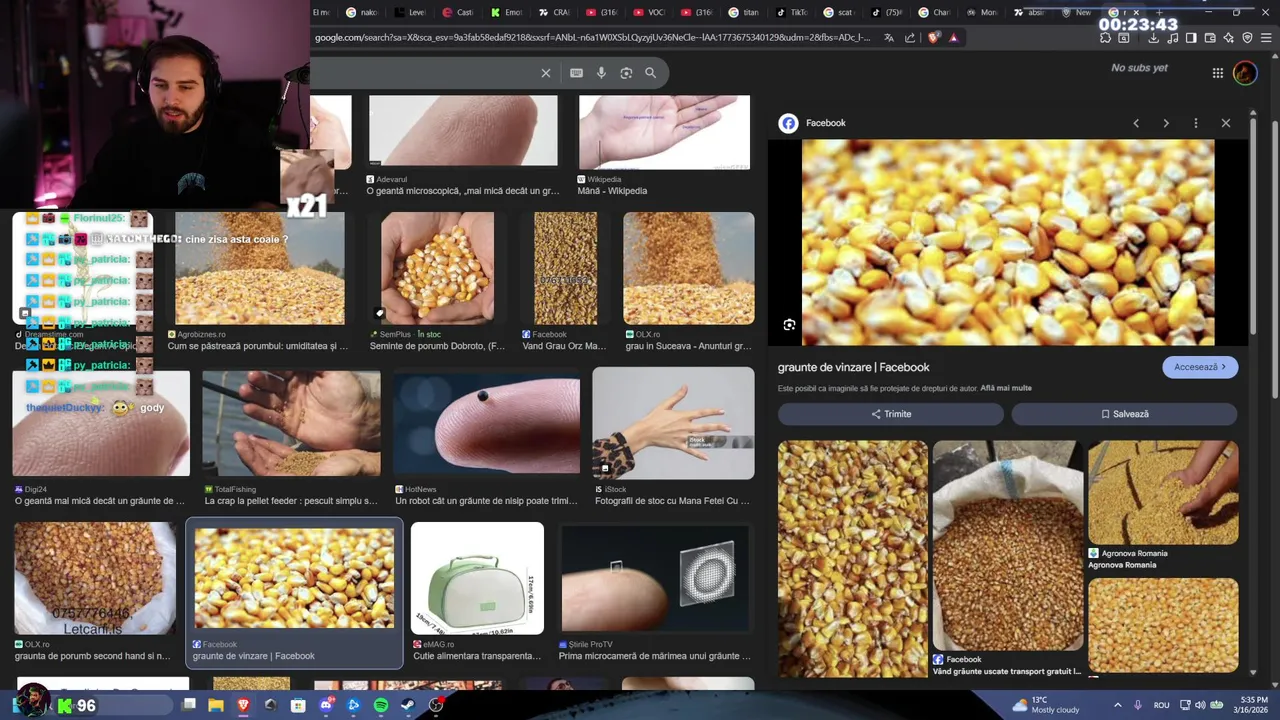Switch to the VOC YouTube tab
The height and width of the screenshot is (720, 1280).
(648, 13)
